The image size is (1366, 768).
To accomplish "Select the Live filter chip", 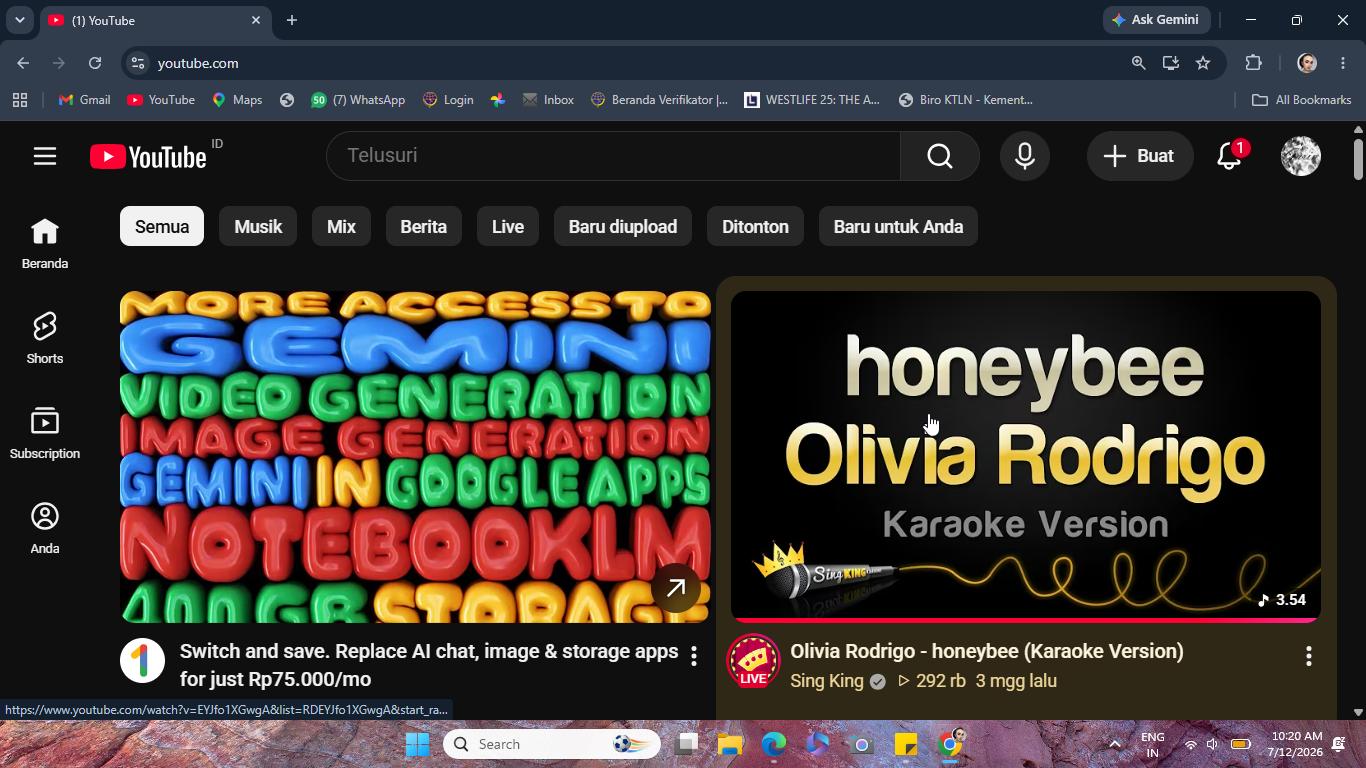I will click(508, 227).
